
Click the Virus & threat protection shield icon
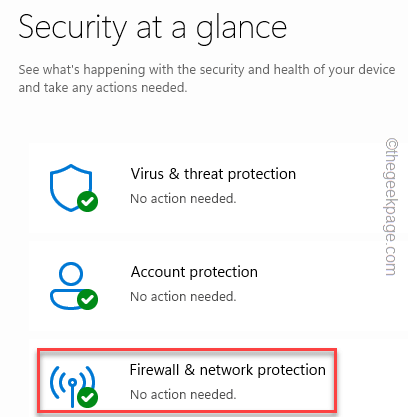(x=71, y=188)
